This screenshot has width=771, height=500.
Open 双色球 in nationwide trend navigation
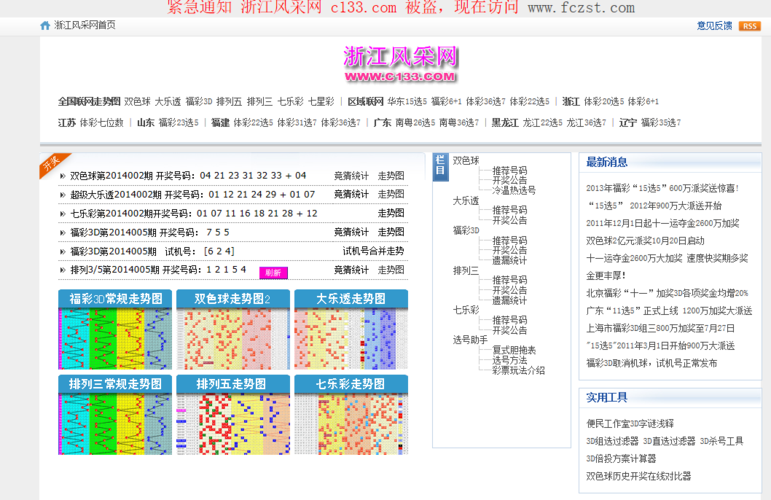pos(137,102)
